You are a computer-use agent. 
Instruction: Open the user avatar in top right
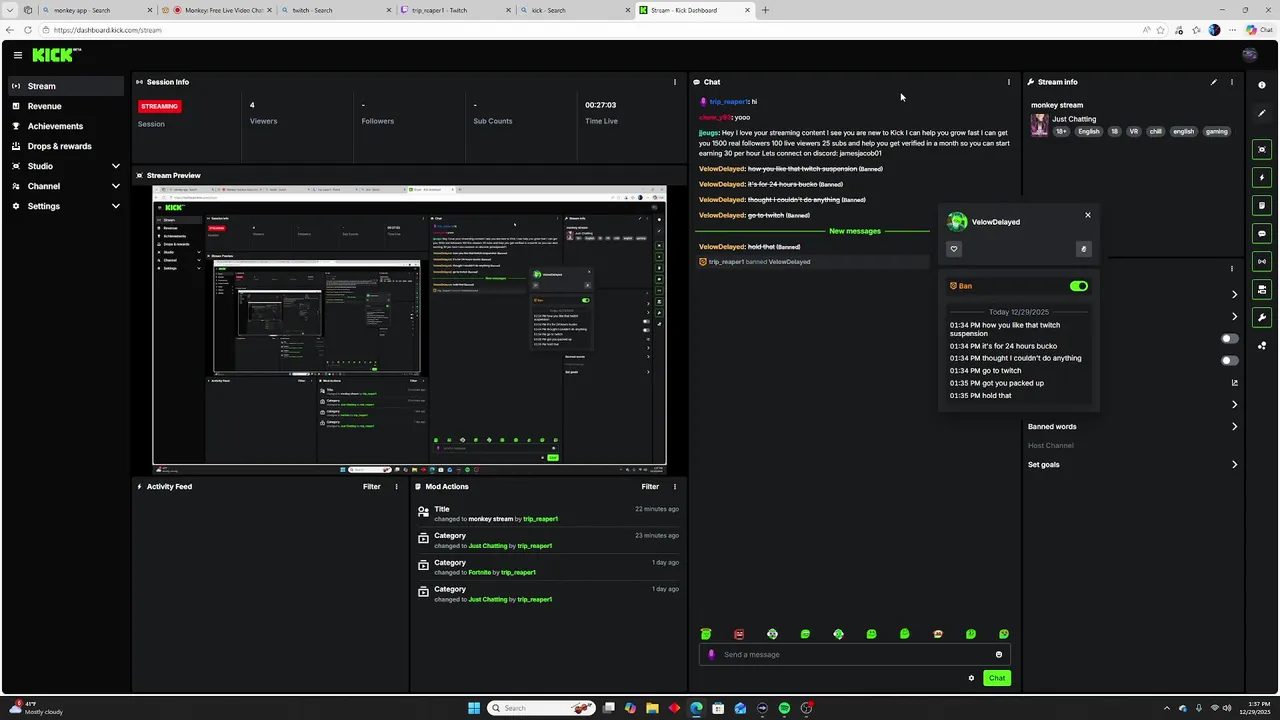[1249, 55]
